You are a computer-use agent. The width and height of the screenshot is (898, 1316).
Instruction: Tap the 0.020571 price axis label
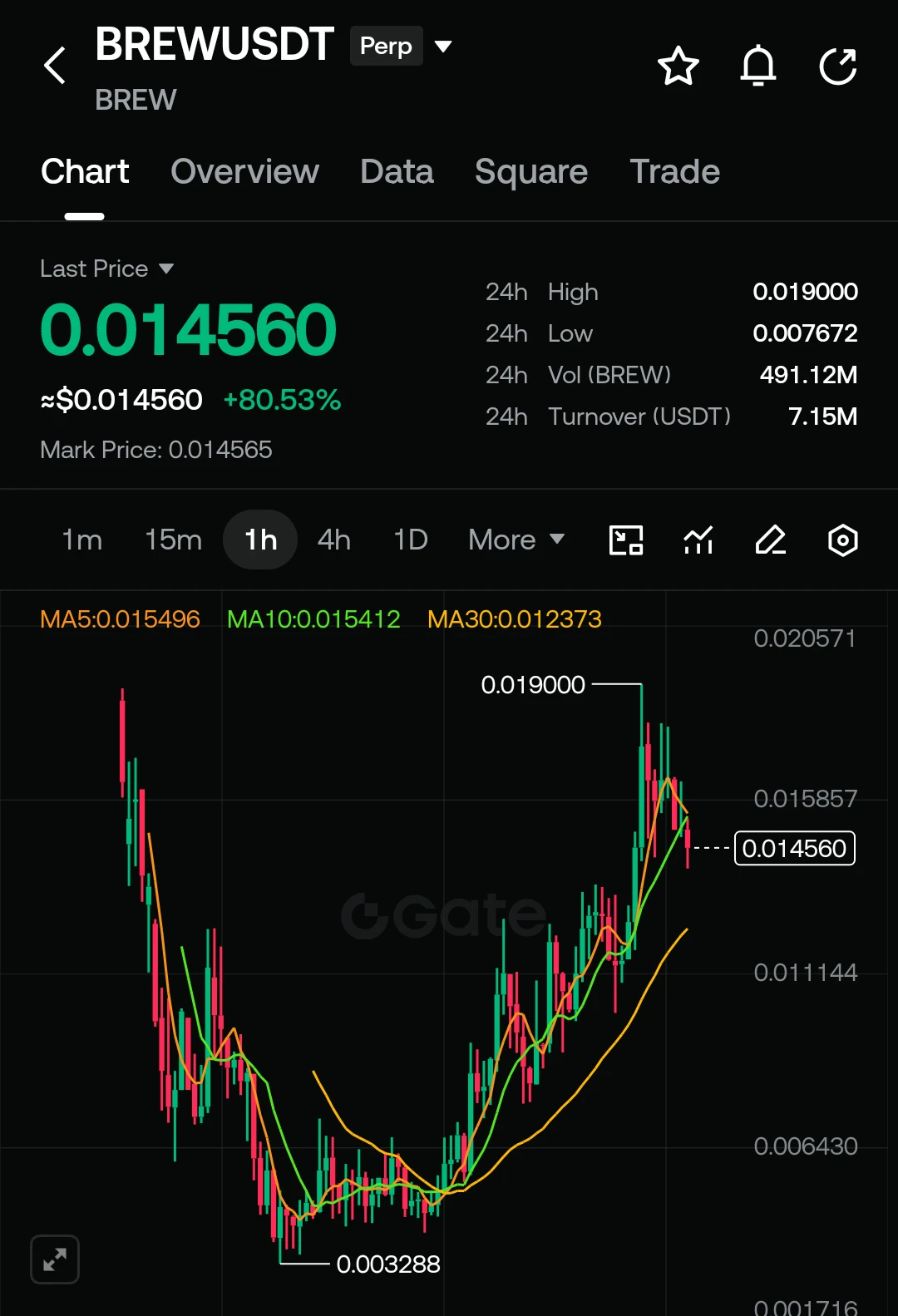coord(805,638)
